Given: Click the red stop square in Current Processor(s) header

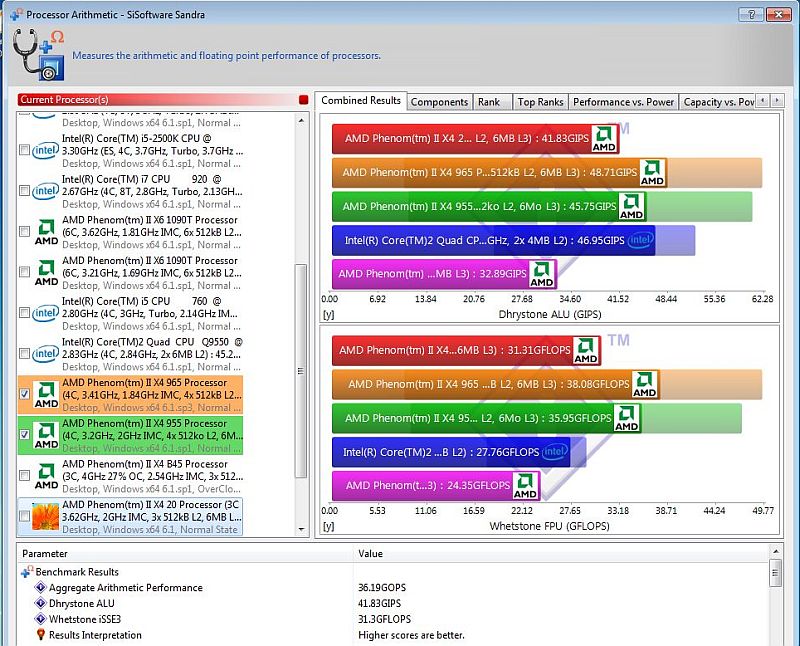Looking at the screenshot, I should click(x=304, y=100).
